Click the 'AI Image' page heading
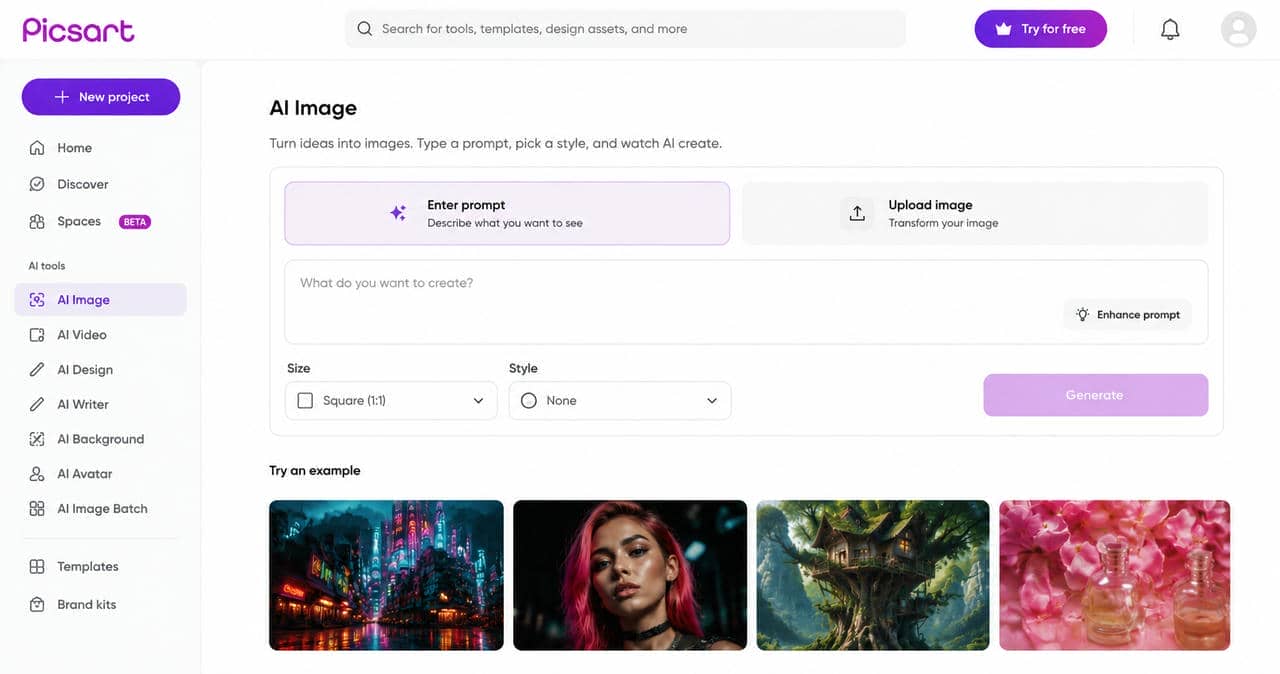1280x674 pixels. click(313, 108)
